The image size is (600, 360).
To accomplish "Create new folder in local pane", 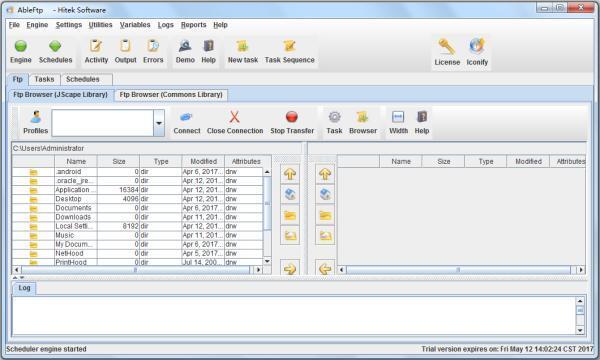I will 290,215.
